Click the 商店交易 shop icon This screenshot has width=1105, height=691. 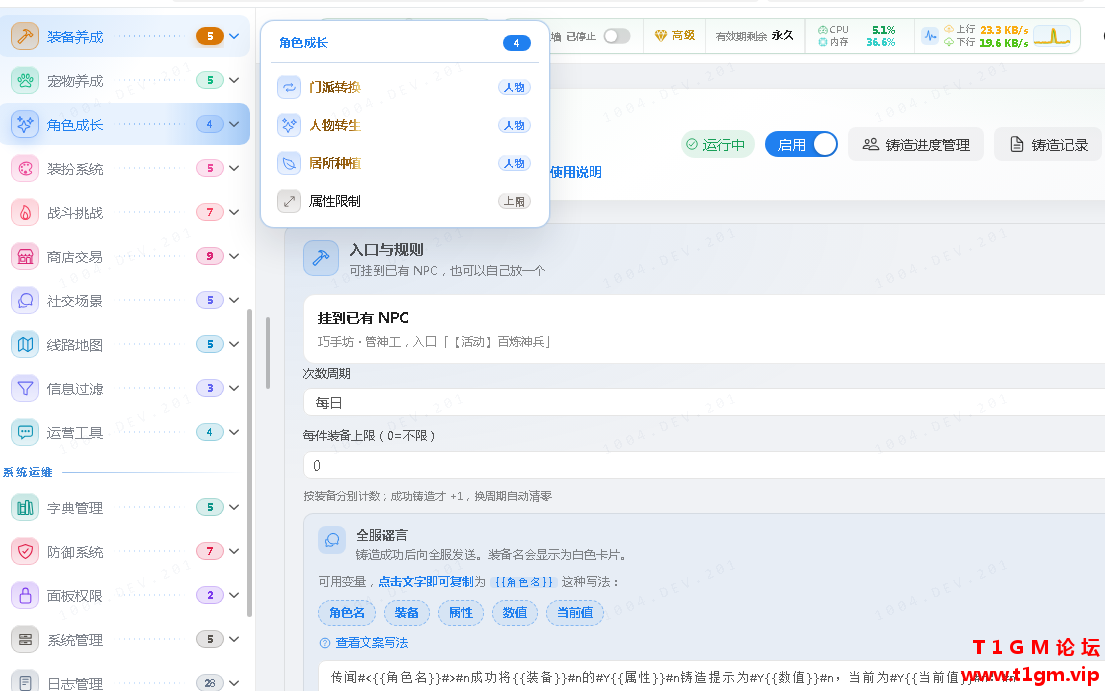25,256
